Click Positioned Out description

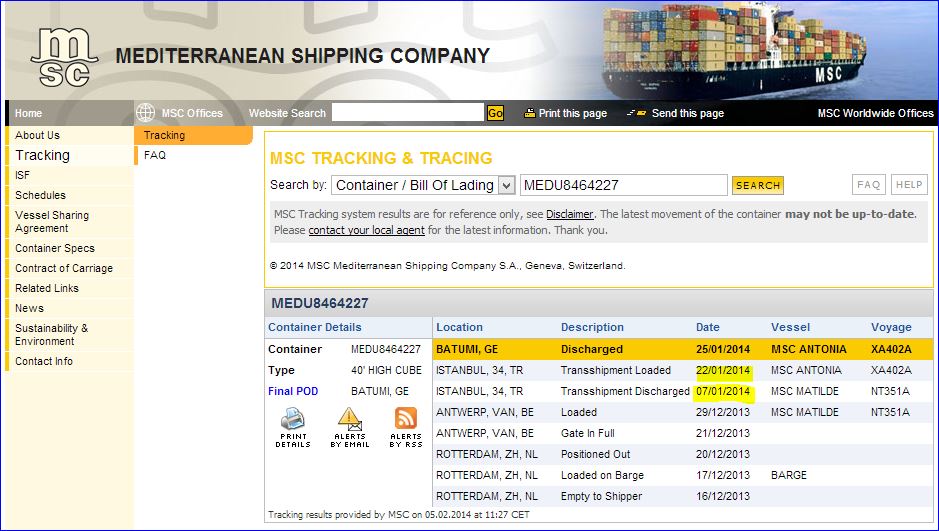pos(595,454)
